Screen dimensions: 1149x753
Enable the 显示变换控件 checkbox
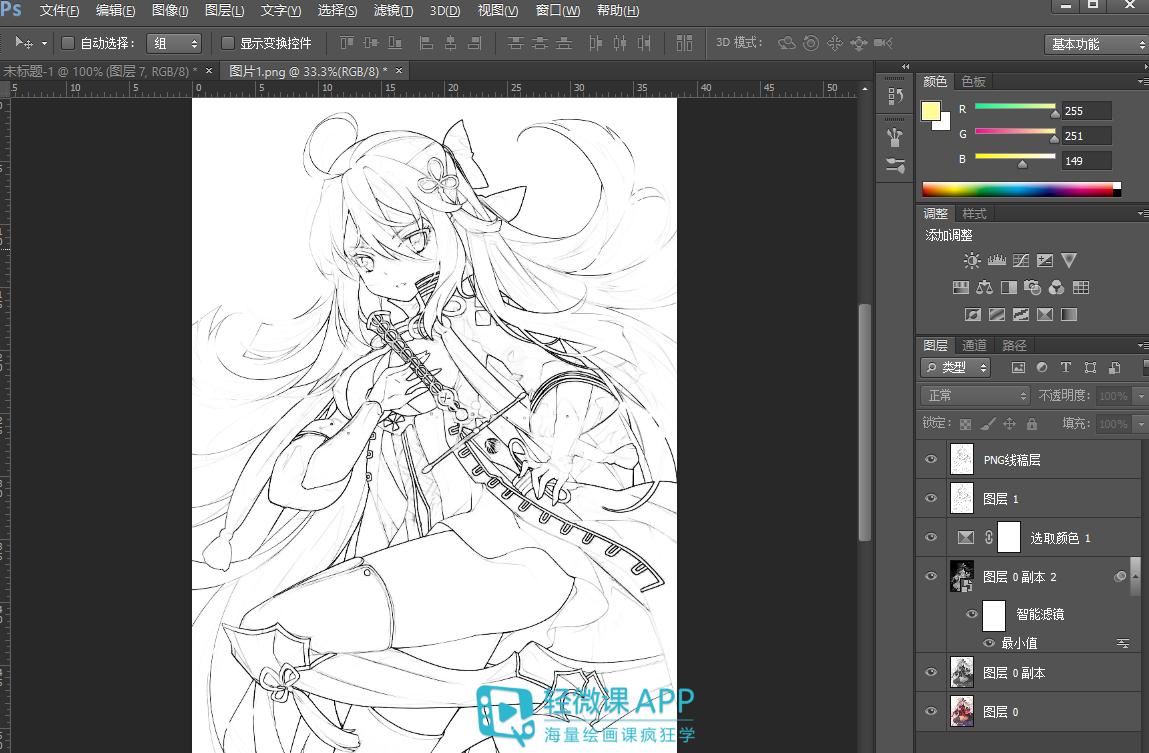pos(228,43)
